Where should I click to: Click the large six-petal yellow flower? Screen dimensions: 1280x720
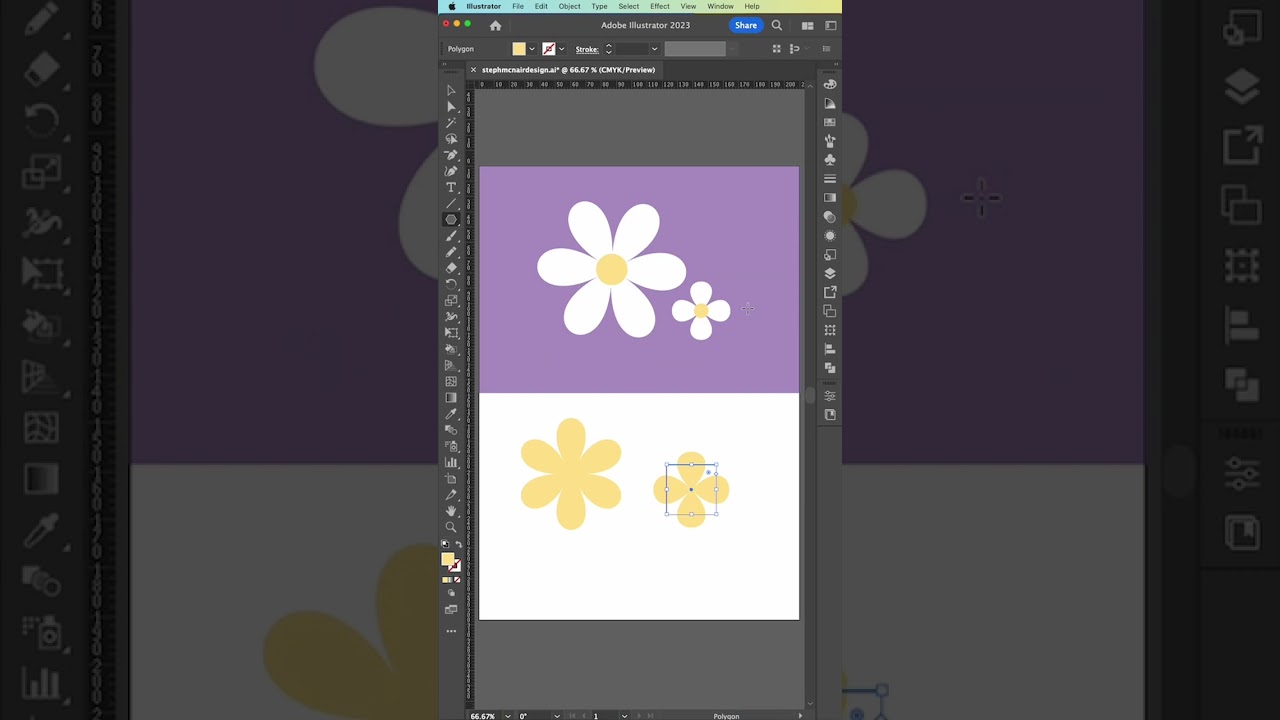571,473
